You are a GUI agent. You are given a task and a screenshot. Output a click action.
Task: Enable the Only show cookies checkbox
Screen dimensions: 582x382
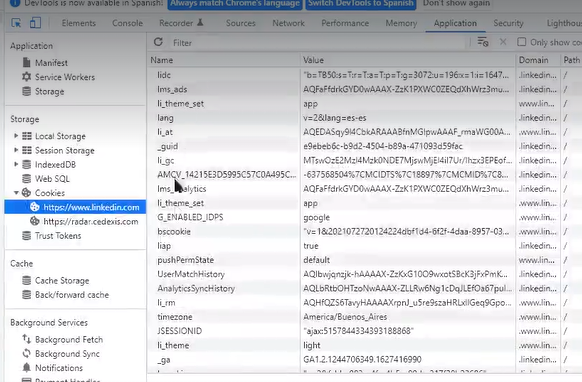[x=521, y=42]
